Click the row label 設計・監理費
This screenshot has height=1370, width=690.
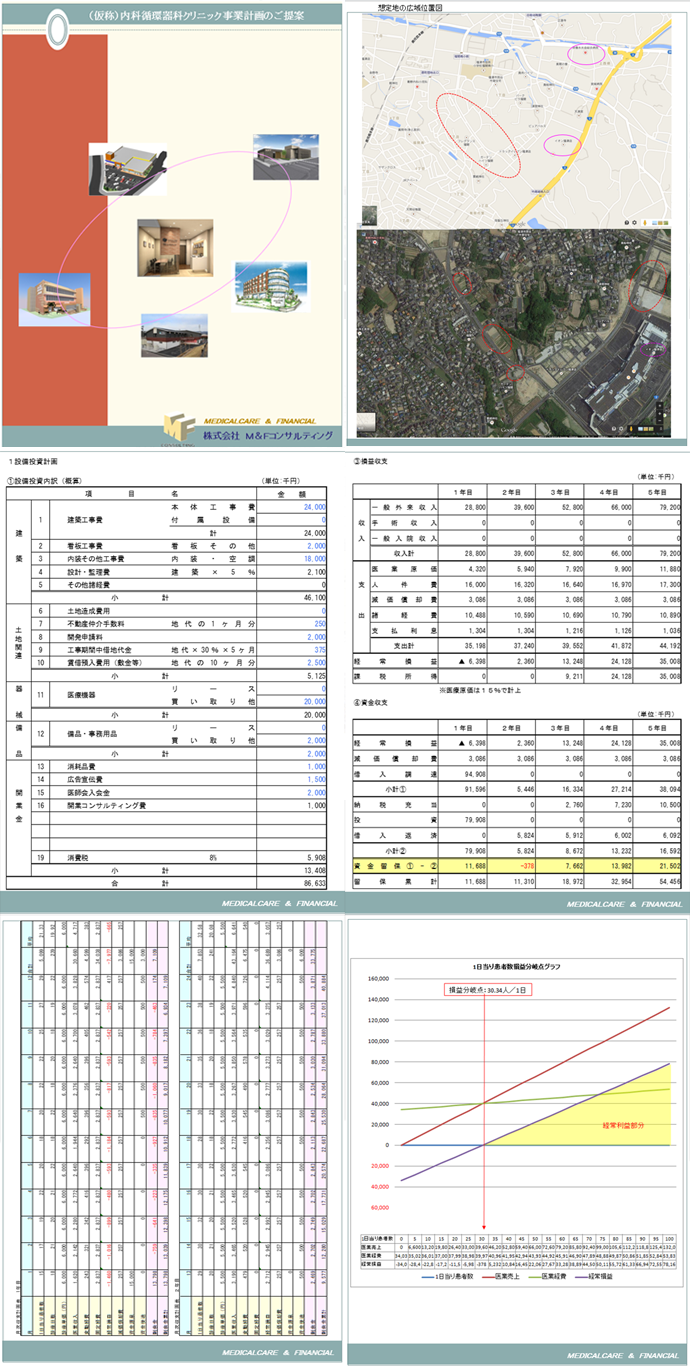88,572
